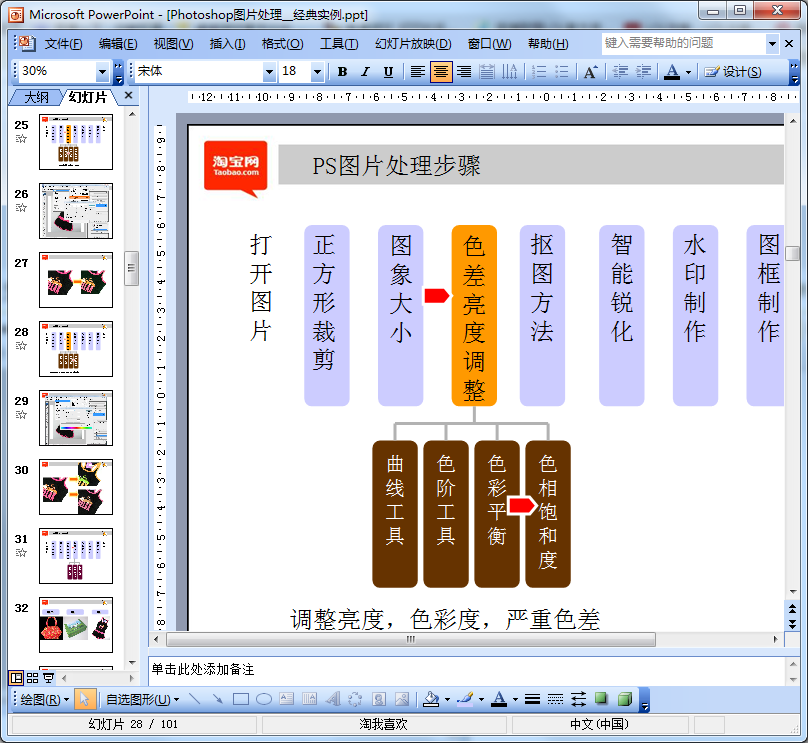Viewport: 808px width, 743px height.
Task: Open the 幻灯片放映 menu
Action: (412, 44)
